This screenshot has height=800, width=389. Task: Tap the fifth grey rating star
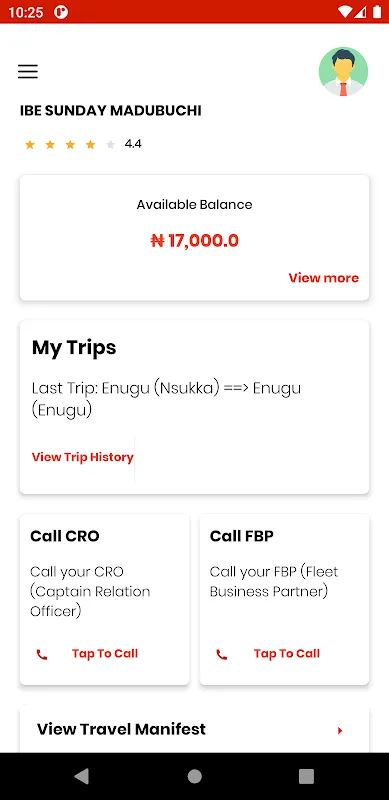pos(110,145)
